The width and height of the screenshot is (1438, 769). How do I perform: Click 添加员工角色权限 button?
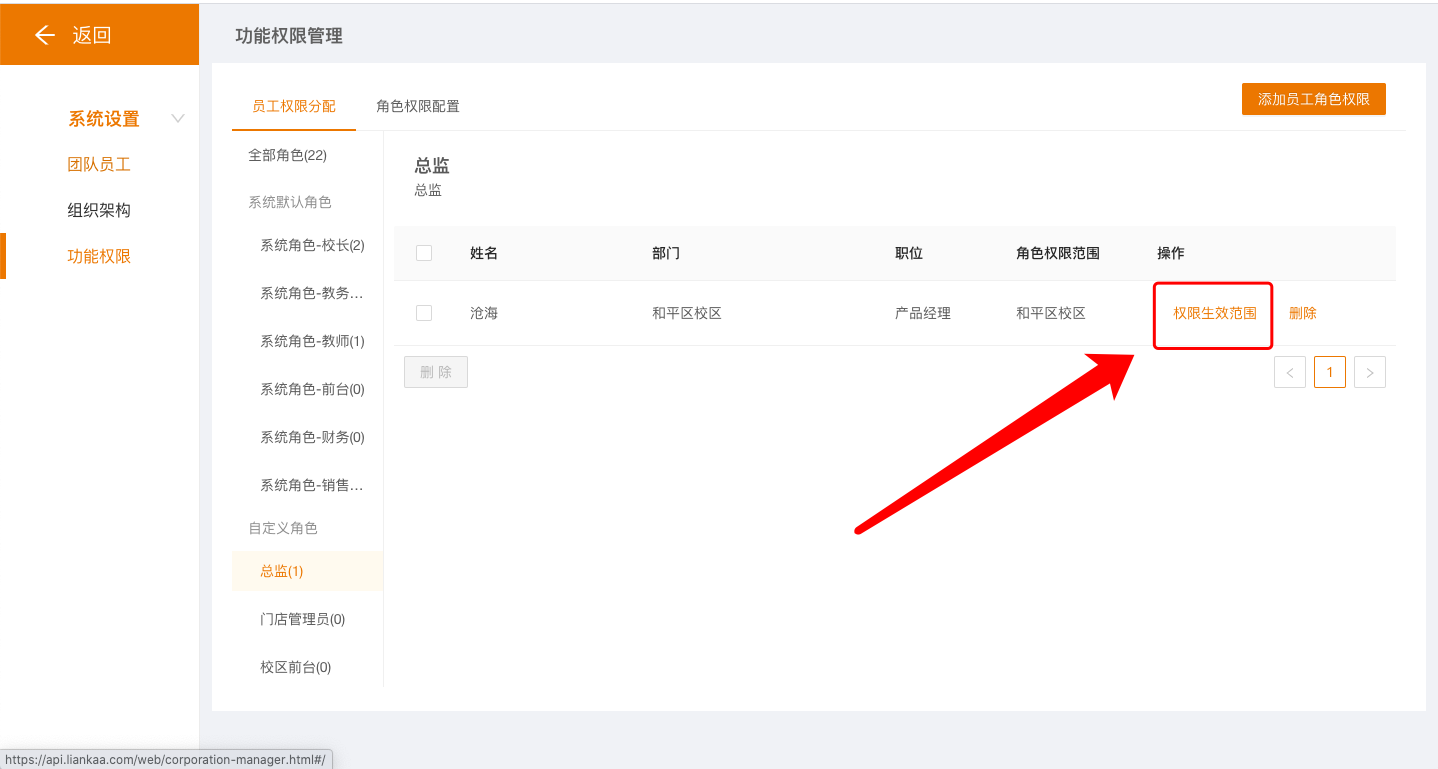(1313, 99)
